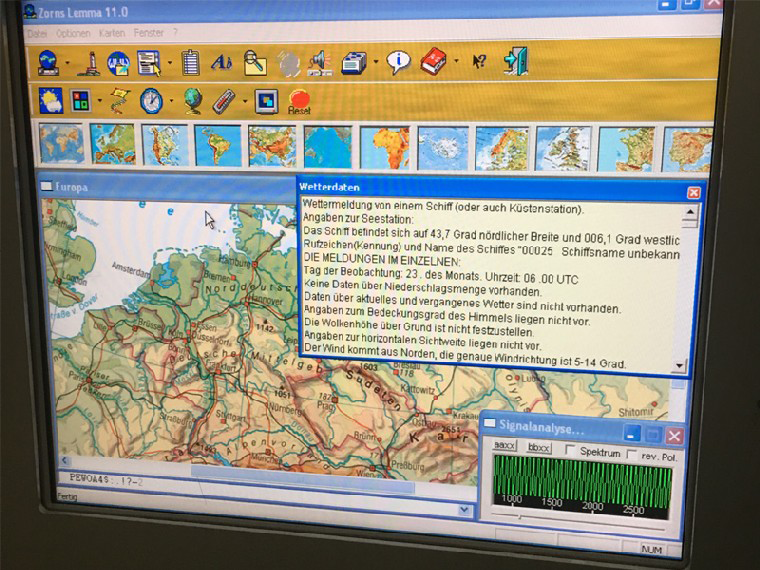Open dropdown arrow next to red book
The image size is (760, 570).
point(456,63)
